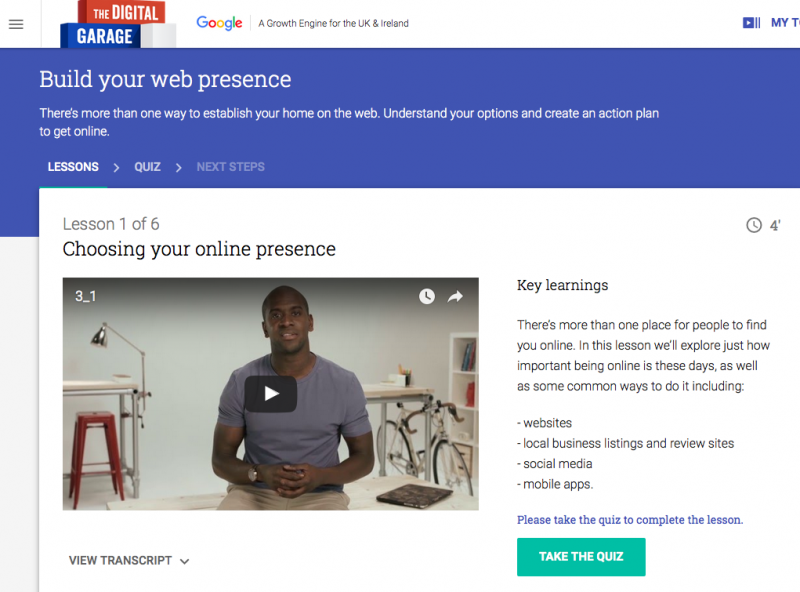Switch to the LESSONS tab

coord(73,167)
